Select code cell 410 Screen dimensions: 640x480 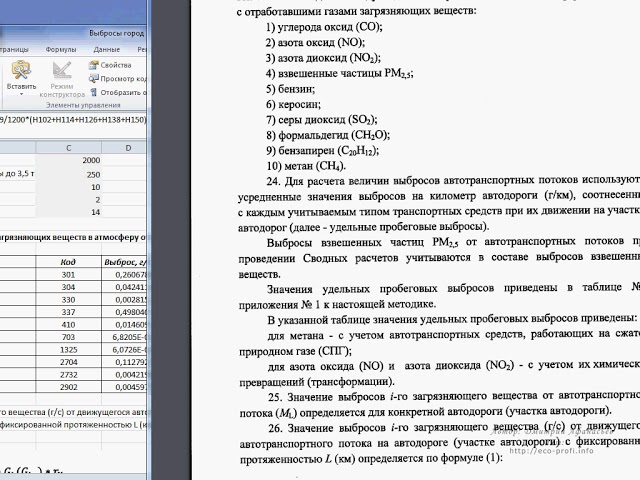[68, 324]
